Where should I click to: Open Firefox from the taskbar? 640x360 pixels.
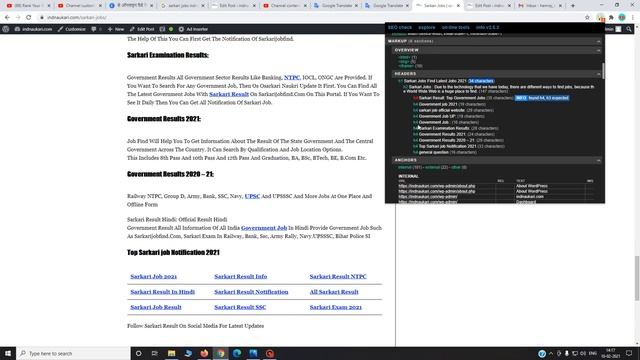(204, 353)
